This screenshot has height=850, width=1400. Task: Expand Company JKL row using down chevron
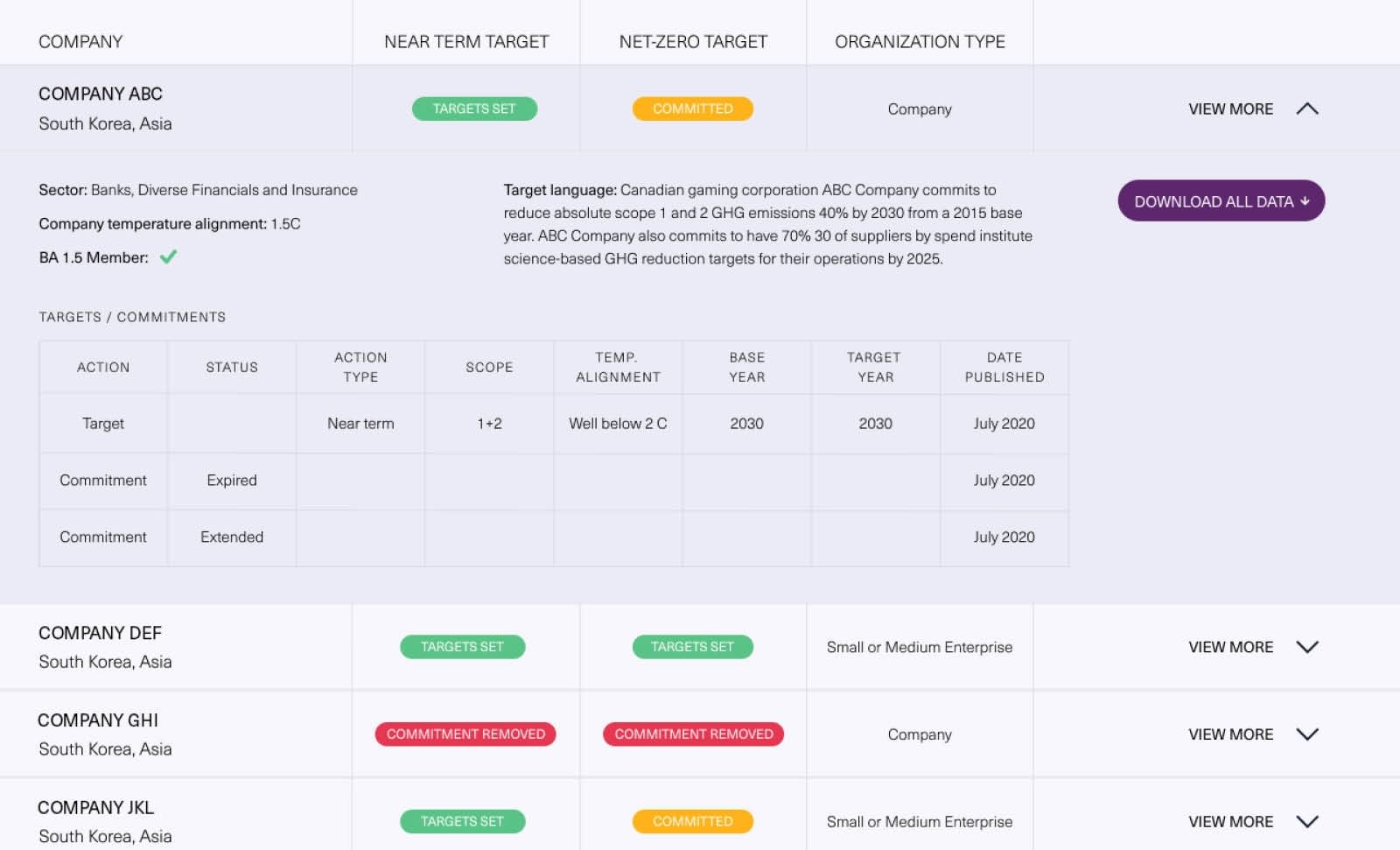tap(1306, 821)
